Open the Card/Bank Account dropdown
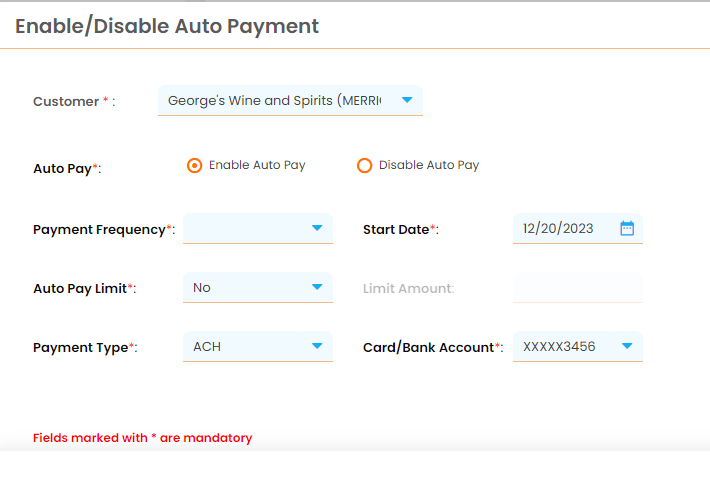The image size is (710, 482). coord(578,346)
